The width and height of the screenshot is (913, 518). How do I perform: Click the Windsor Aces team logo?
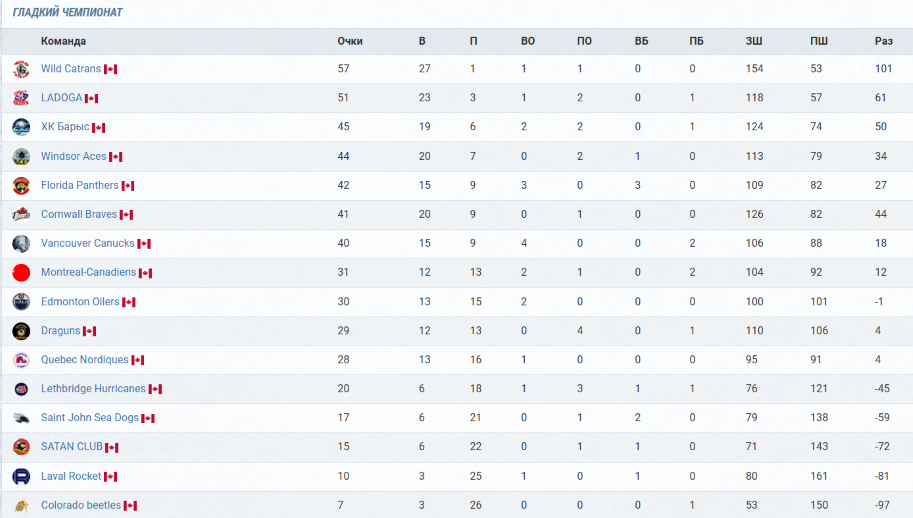click(21, 156)
